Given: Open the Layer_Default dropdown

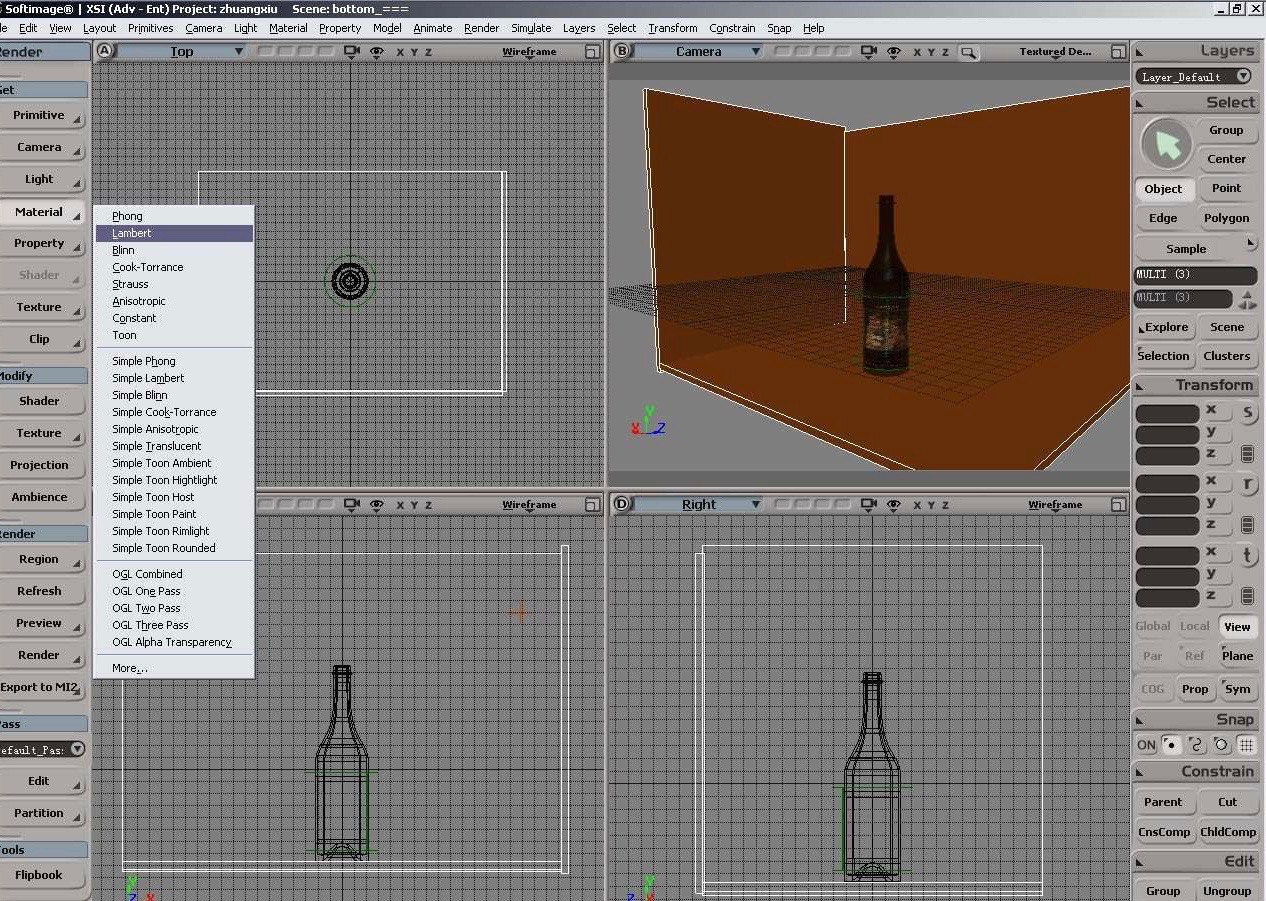Looking at the screenshot, I should [1243, 77].
